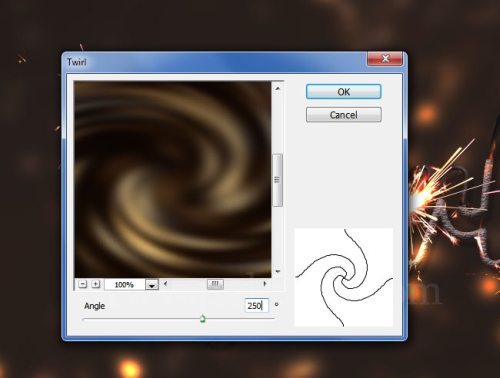Screen dimensions: 500x378
Task: Click the Twirl dialog title bar
Action: (213, 62)
